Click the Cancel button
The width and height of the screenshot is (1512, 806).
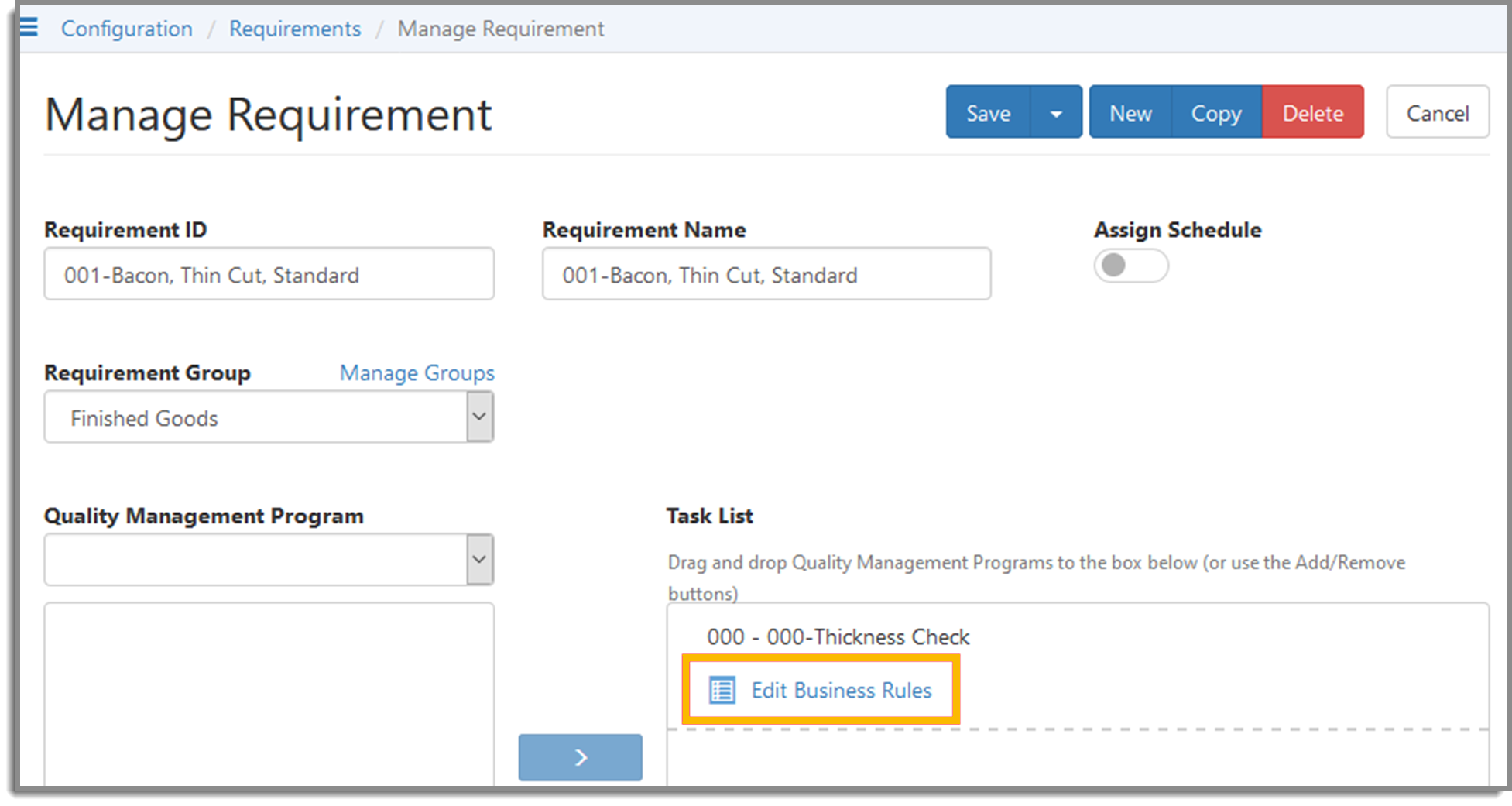(1438, 113)
